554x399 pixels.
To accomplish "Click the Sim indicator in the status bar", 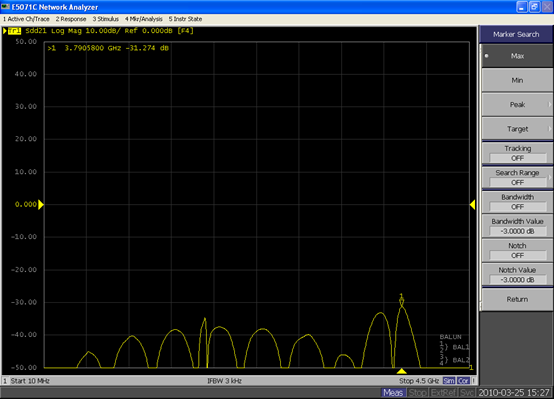I will pos(449,381).
